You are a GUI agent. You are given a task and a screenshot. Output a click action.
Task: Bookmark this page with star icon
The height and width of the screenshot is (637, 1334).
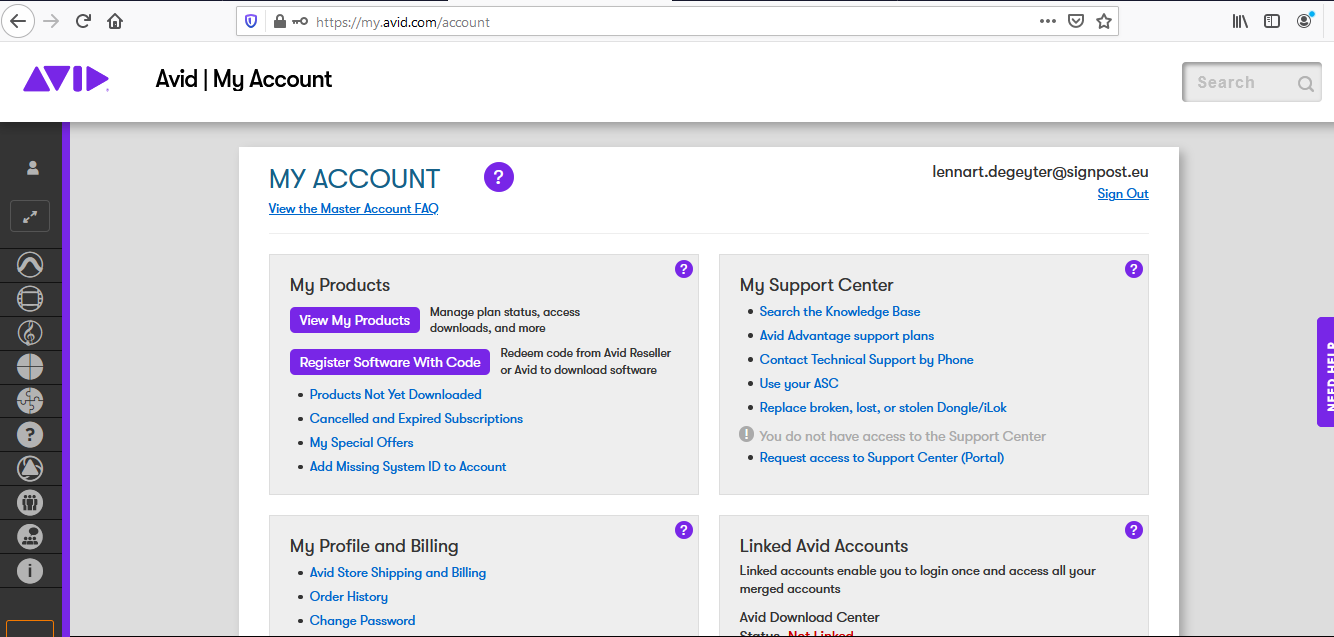(x=1104, y=21)
